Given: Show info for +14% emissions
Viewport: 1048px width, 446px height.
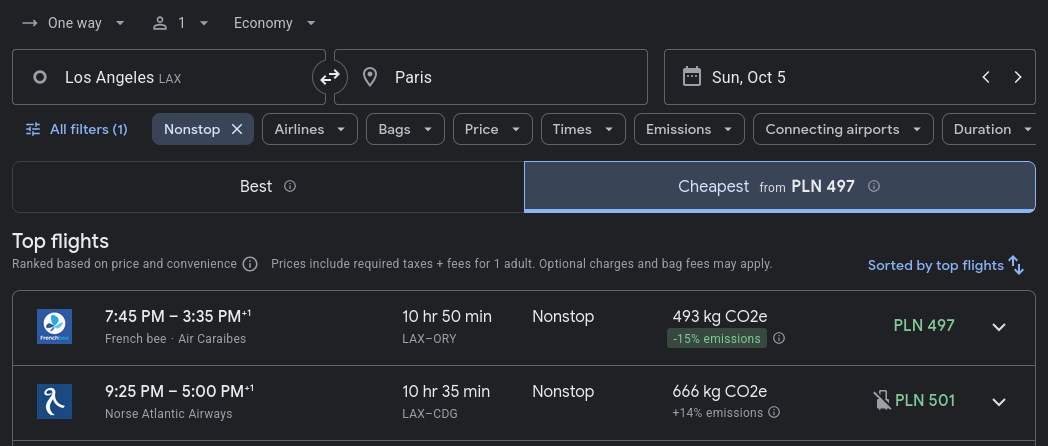Looking at the screenshot, I should [774, 413].
